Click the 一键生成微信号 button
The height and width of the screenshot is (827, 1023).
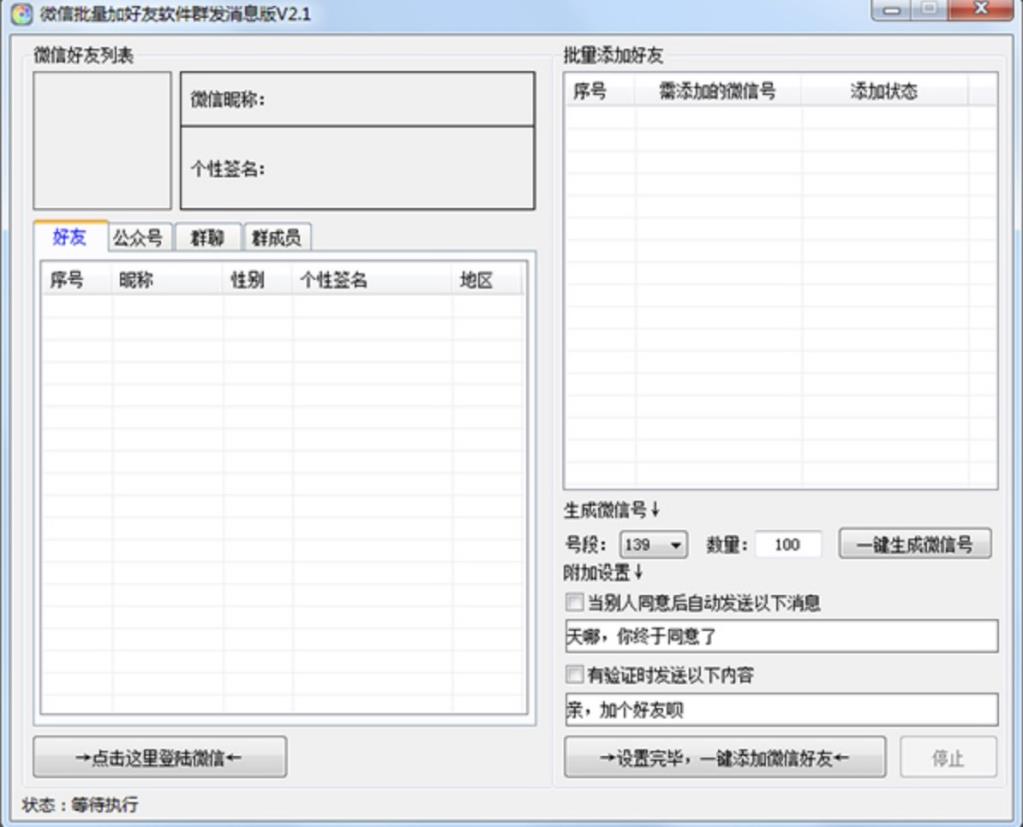915,544
